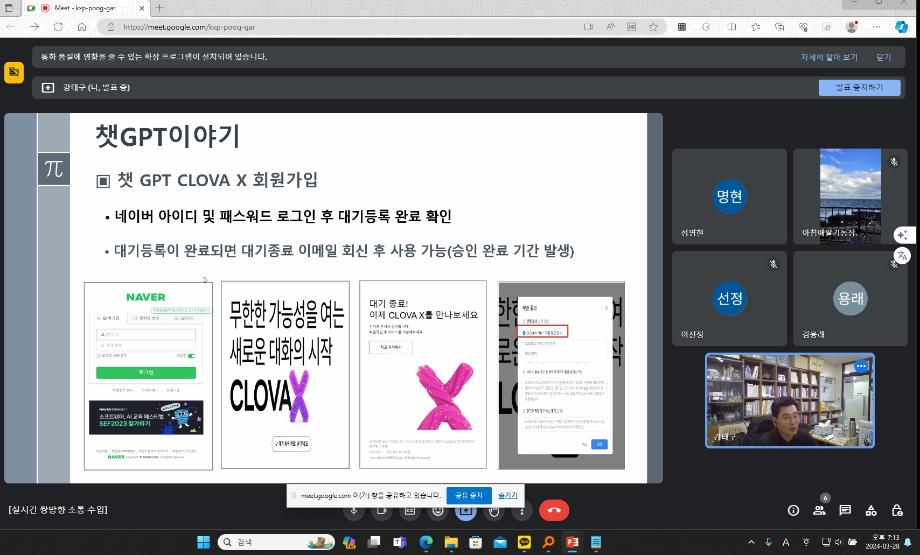The height and width of the screenshot is (555, 920).
Task: Open options on the self-view video tile
Action: (x=861, y=366)
